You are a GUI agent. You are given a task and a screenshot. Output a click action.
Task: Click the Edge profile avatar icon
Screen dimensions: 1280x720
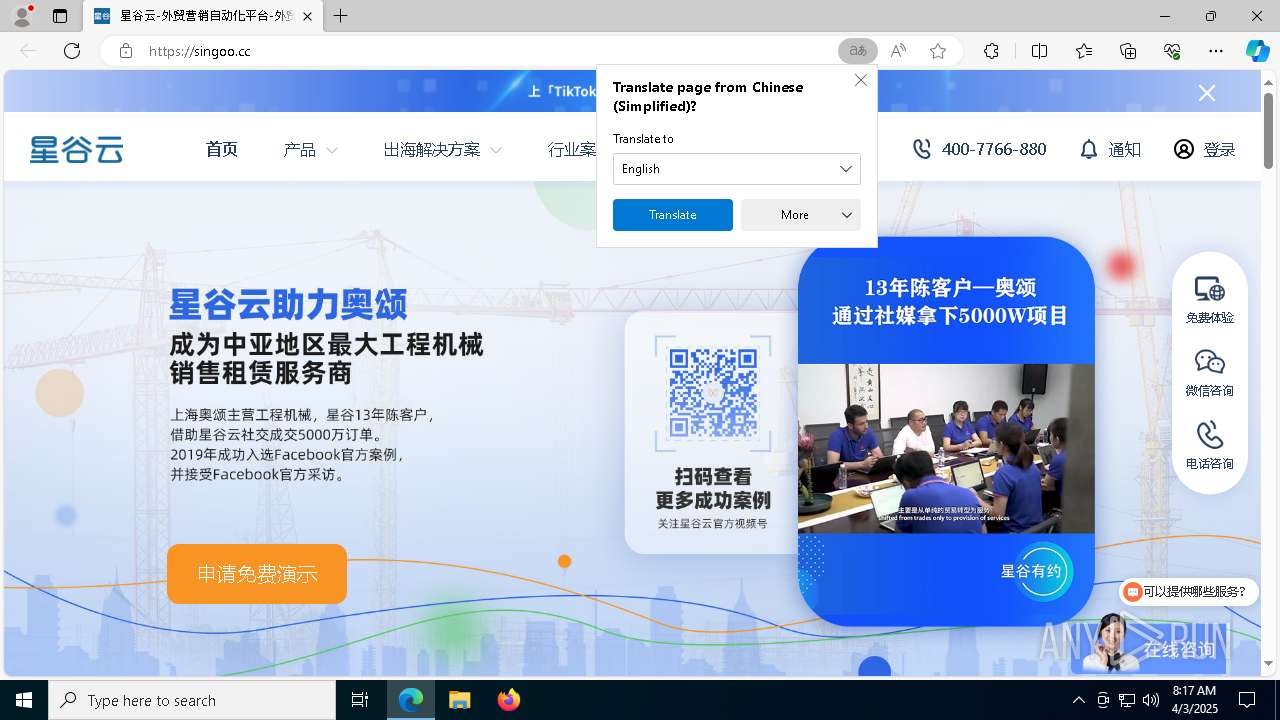pos(22,16)
